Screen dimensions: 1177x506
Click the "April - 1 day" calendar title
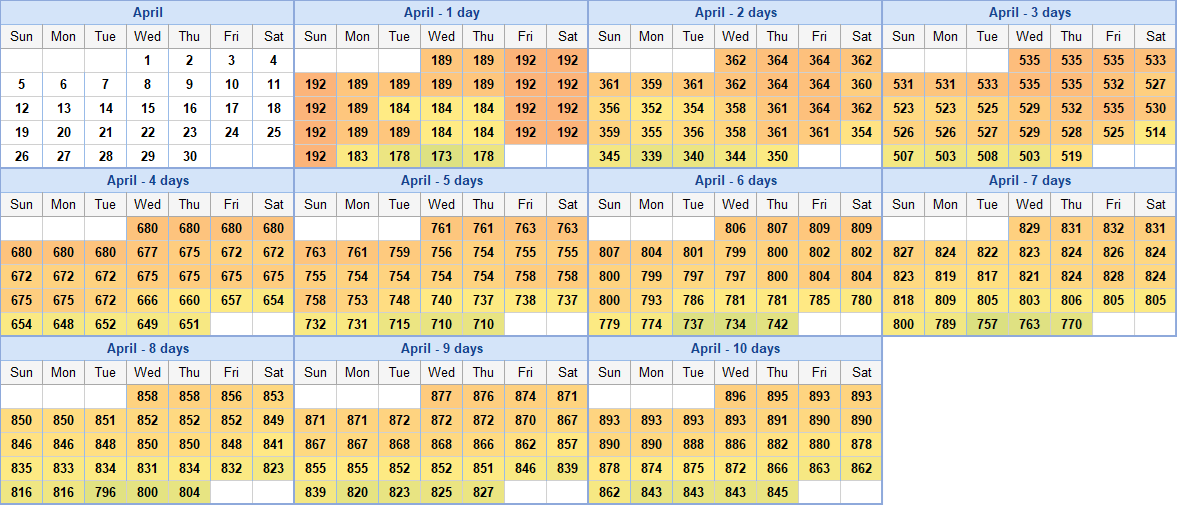pos(441,13)
